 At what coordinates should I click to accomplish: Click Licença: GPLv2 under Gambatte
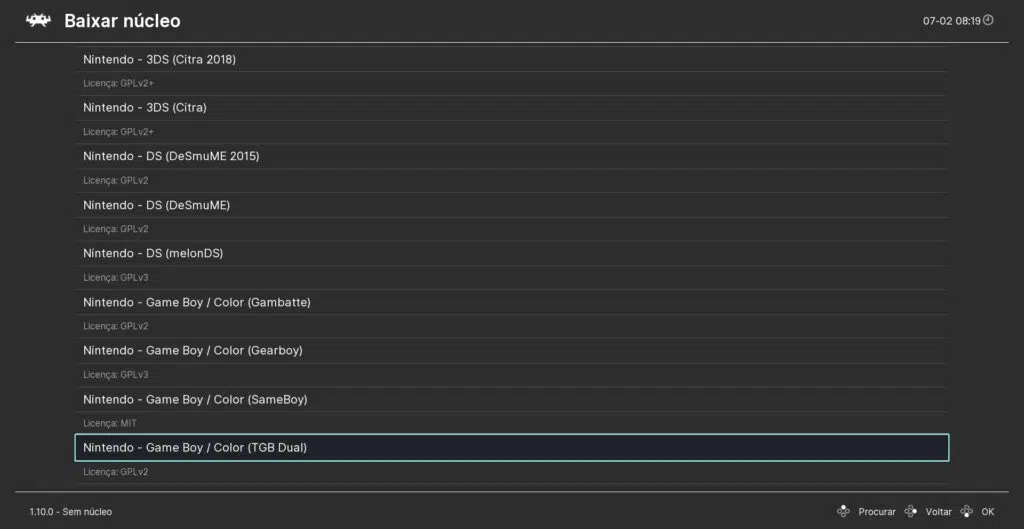(116, 326)
